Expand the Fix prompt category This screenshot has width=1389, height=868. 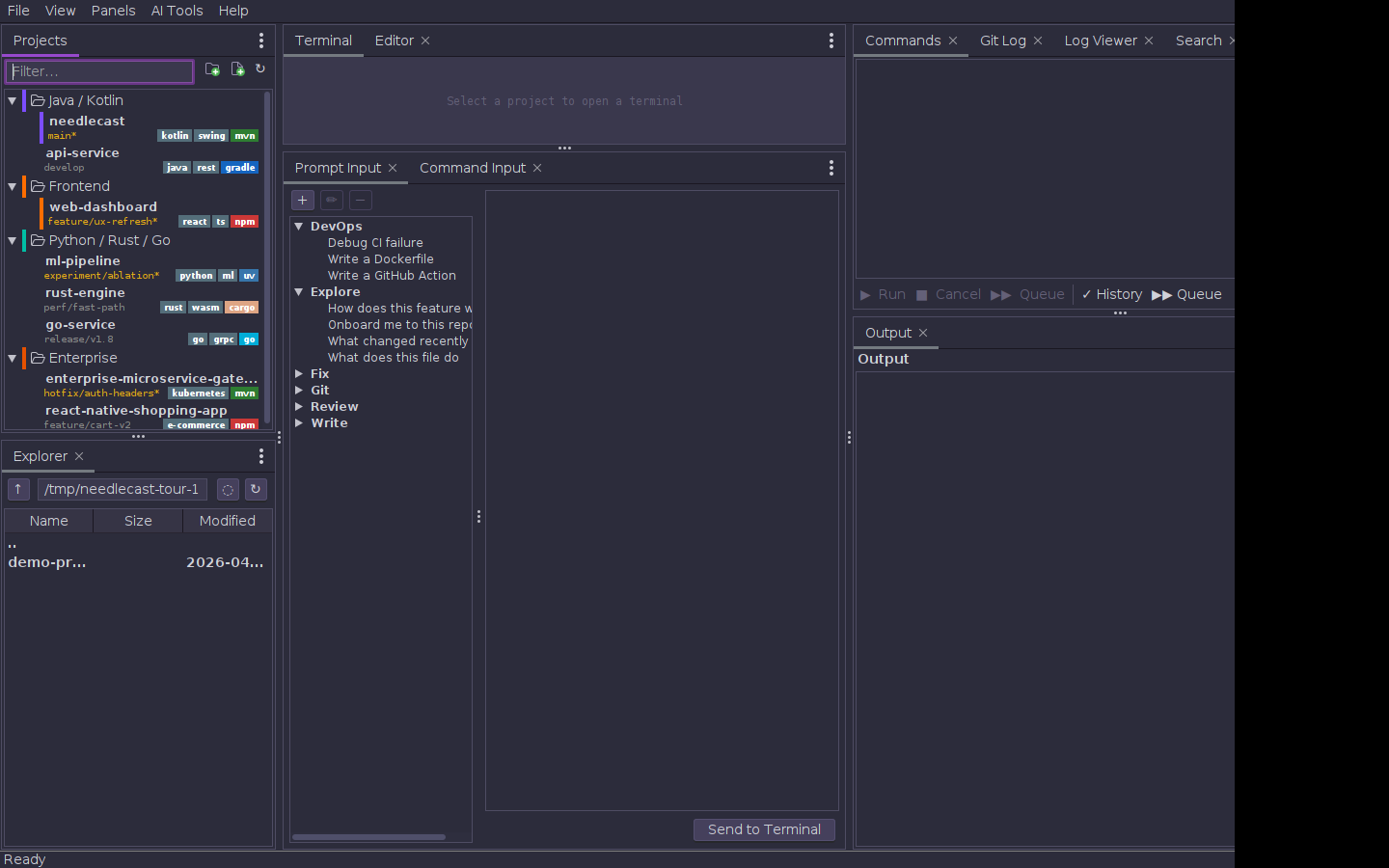pos(299,374)
